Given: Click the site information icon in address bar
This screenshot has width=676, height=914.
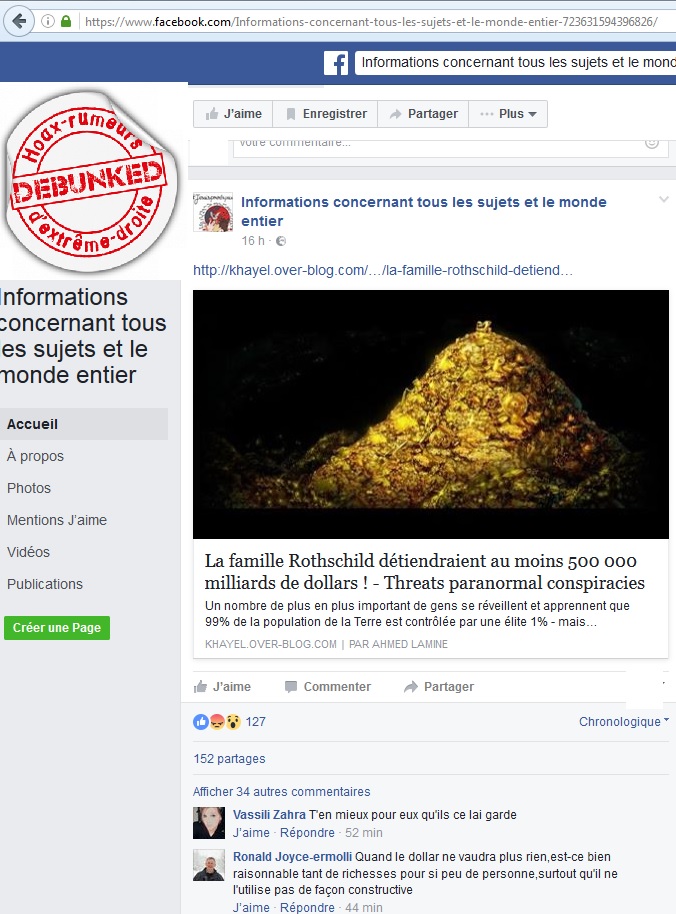Looking at the screenshot, I should [48, 22].
